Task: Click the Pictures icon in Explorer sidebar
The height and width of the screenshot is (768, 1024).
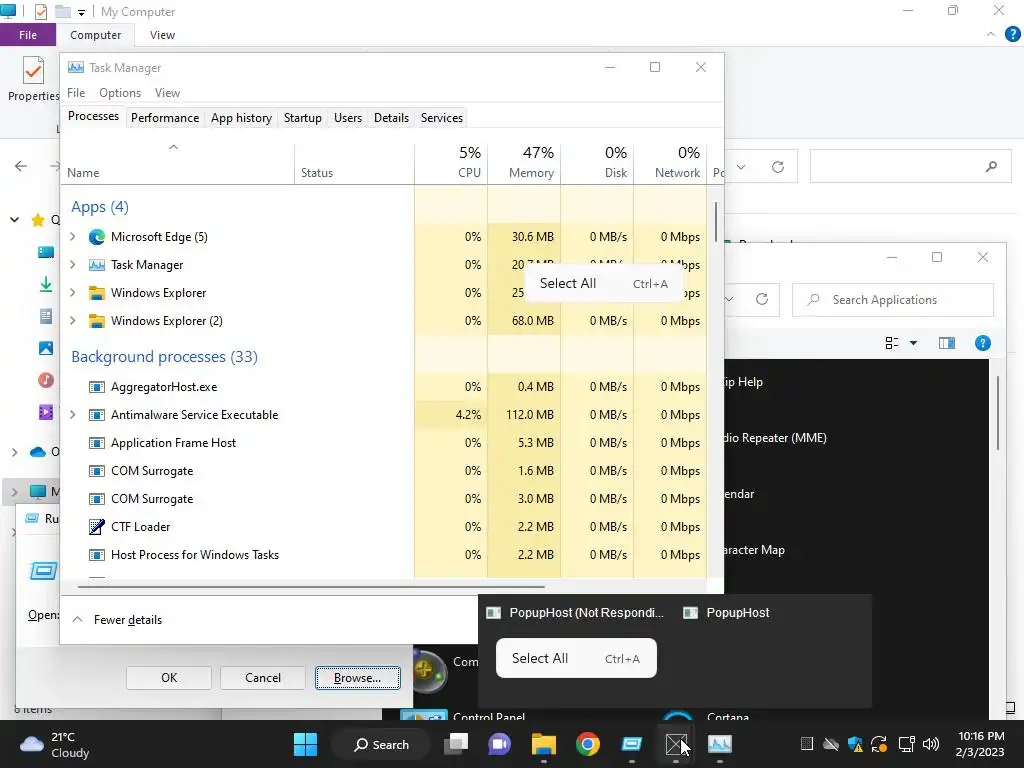Action: (x=46, y=348)
